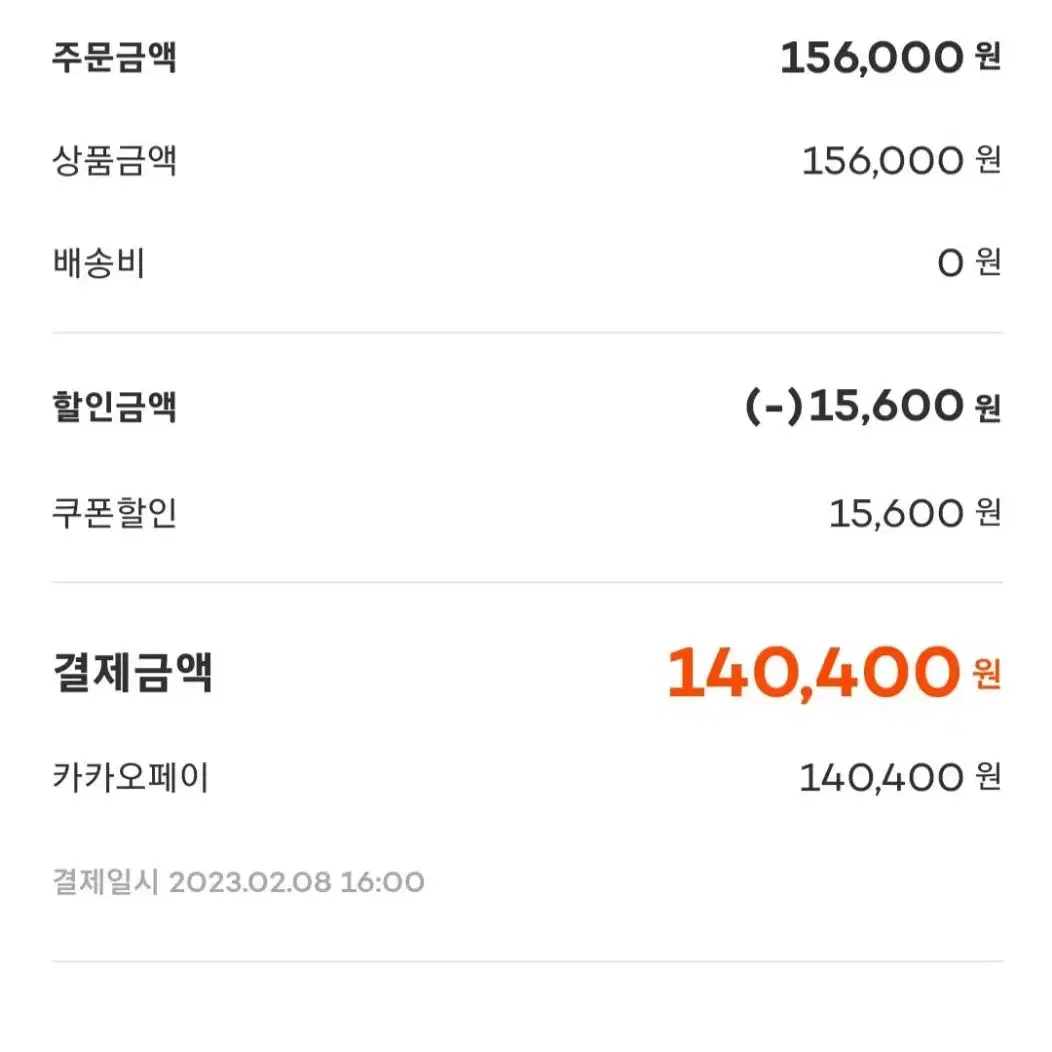Image resolution: width=1052 pixels, height=1052 pixels.
Task: Tap the 배송비 label
Action: [99, 263]
